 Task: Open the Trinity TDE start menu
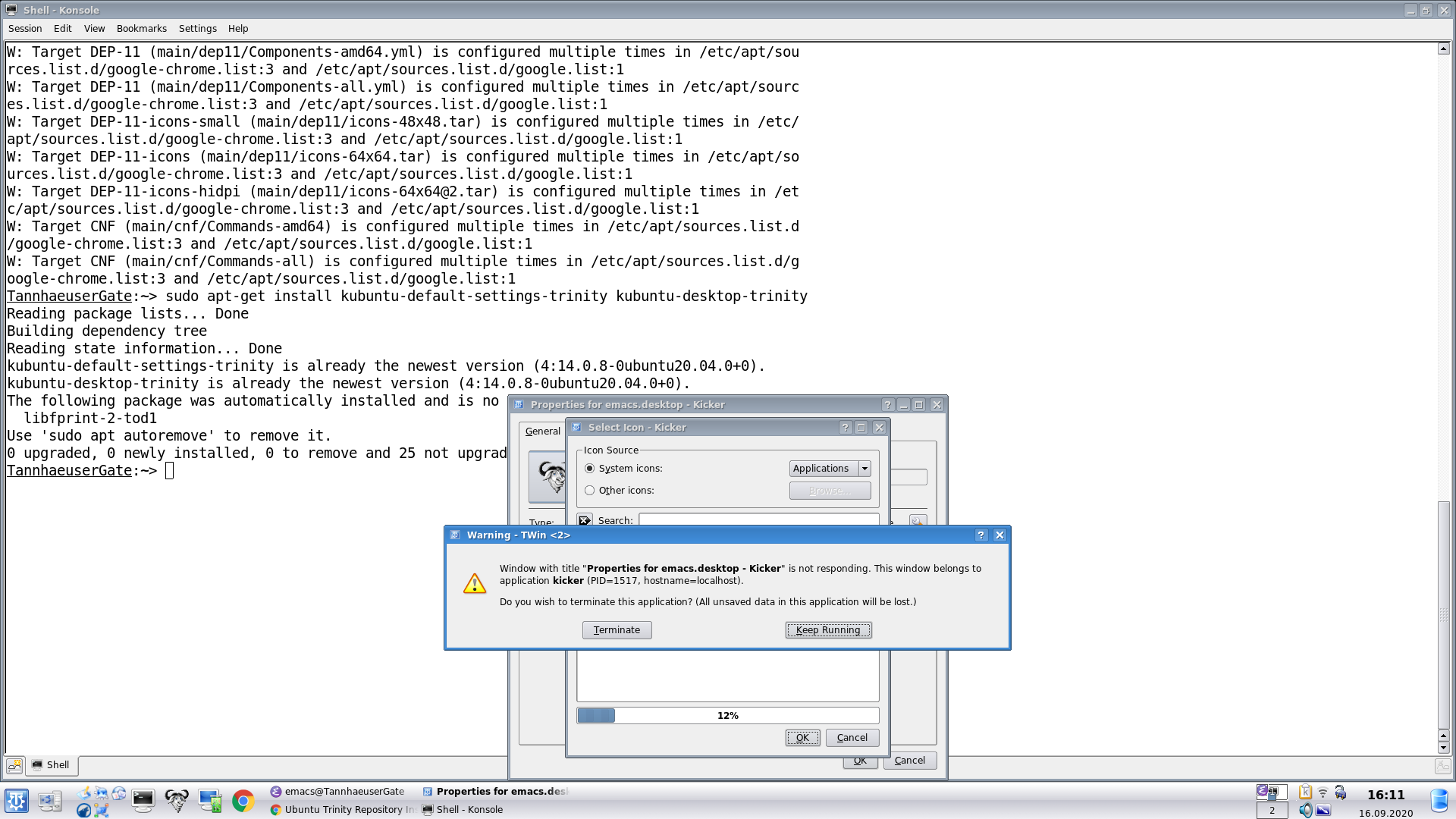(x=17, y=801)
